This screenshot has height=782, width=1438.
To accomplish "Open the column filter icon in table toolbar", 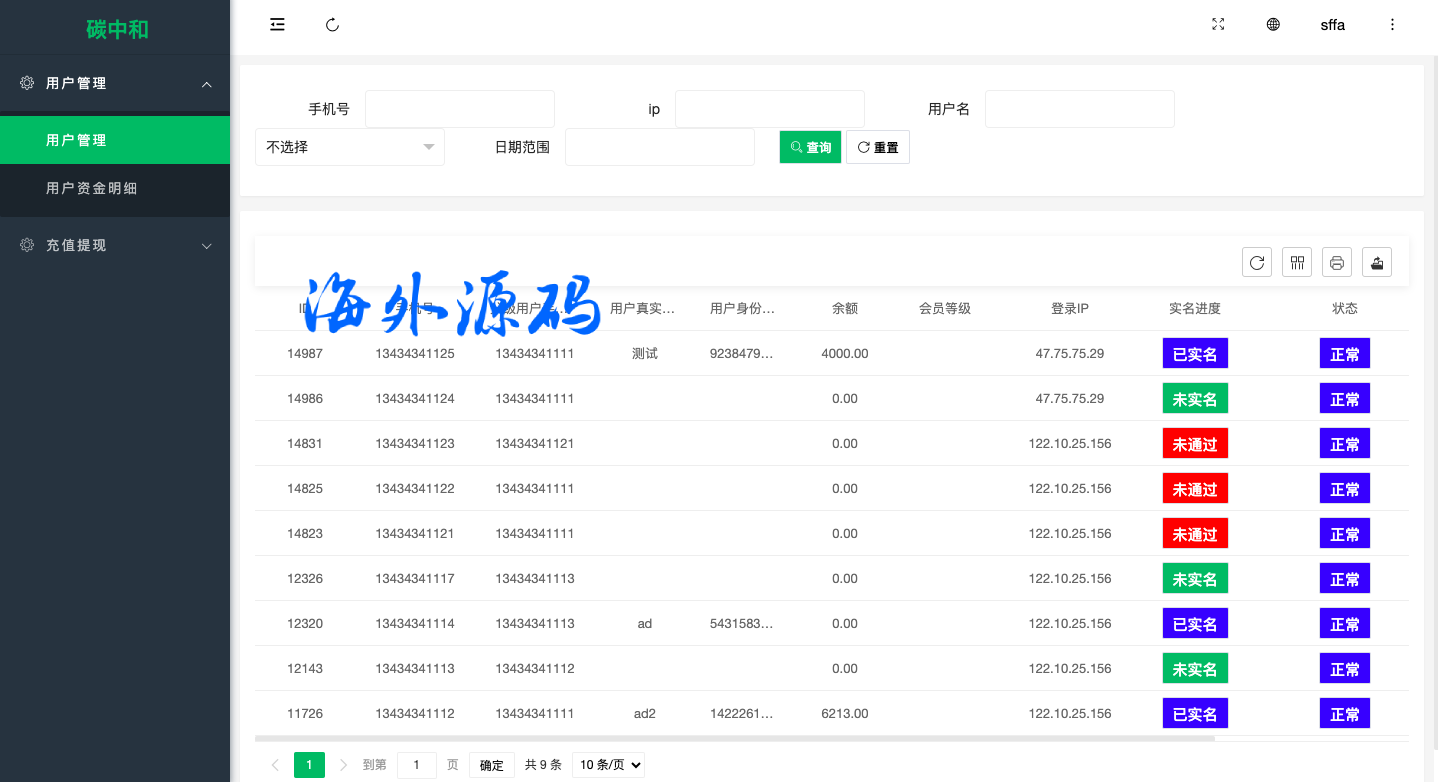I will [x=1297, y=263].
